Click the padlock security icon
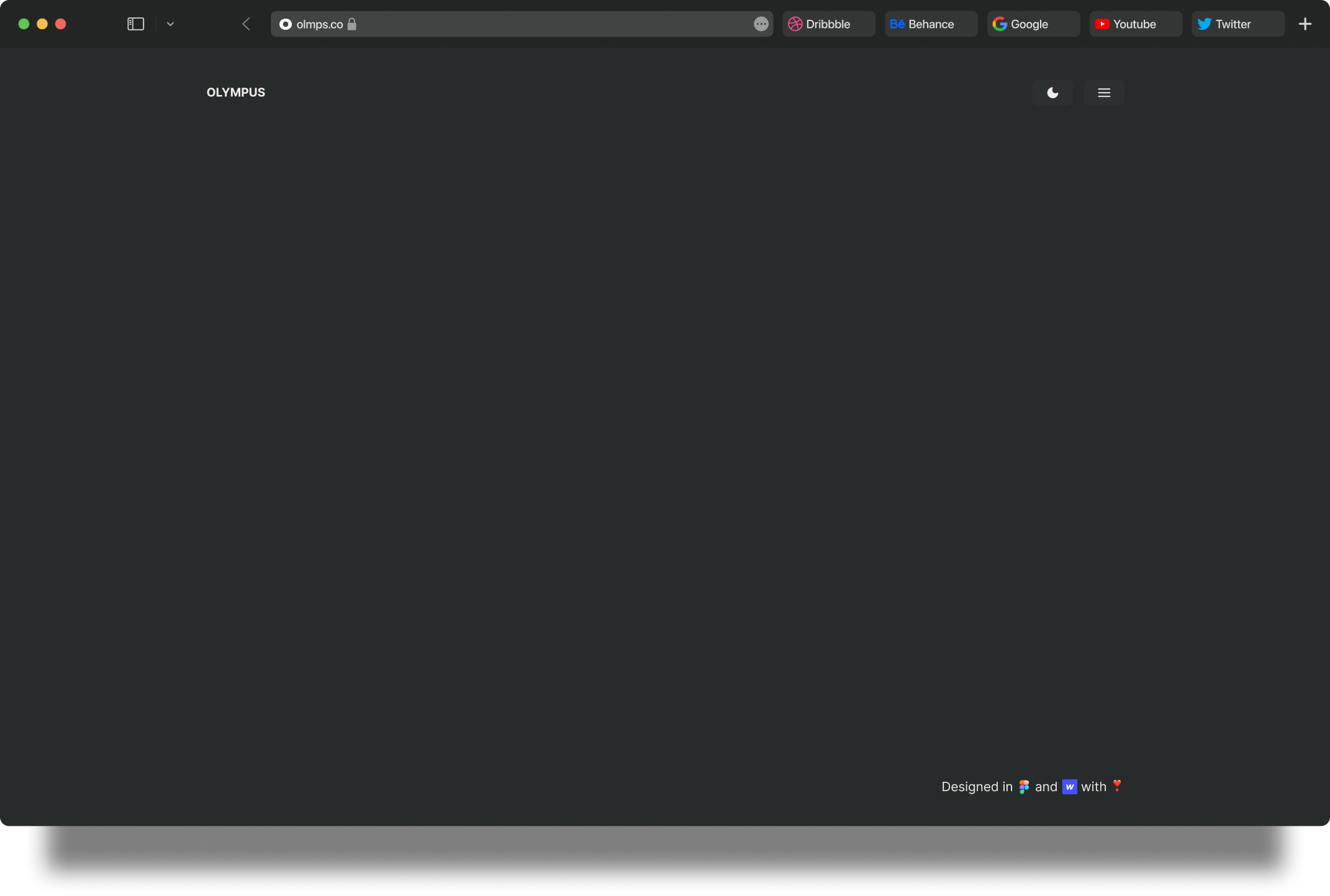The width and height of the screenshot is (1330, 896). 352,24
